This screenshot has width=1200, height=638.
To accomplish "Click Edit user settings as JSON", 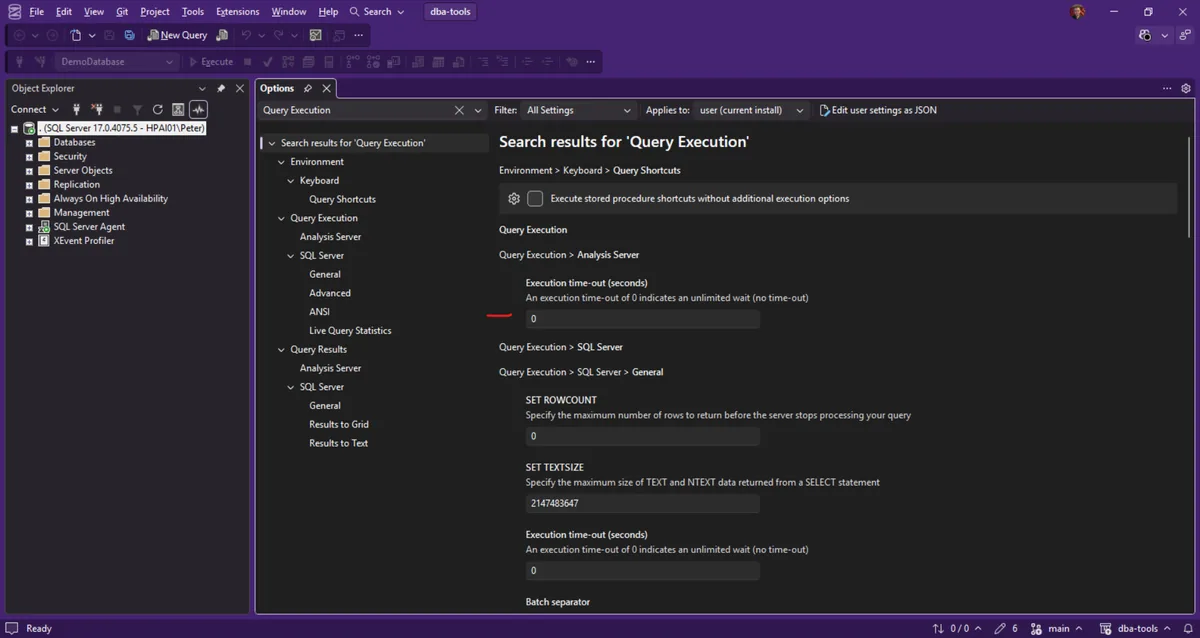I will (x=878, y=110).
